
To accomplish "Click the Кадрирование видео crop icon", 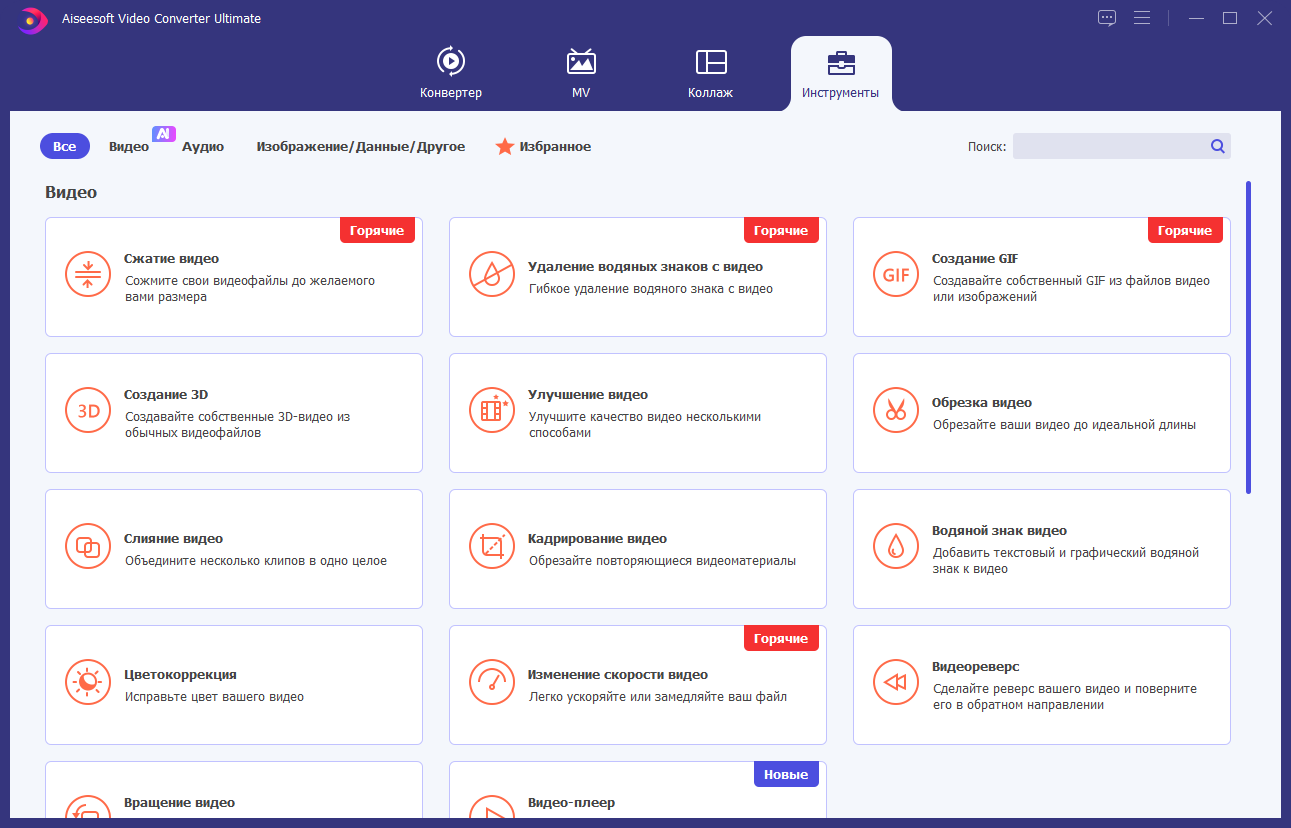I will (493, 546).
